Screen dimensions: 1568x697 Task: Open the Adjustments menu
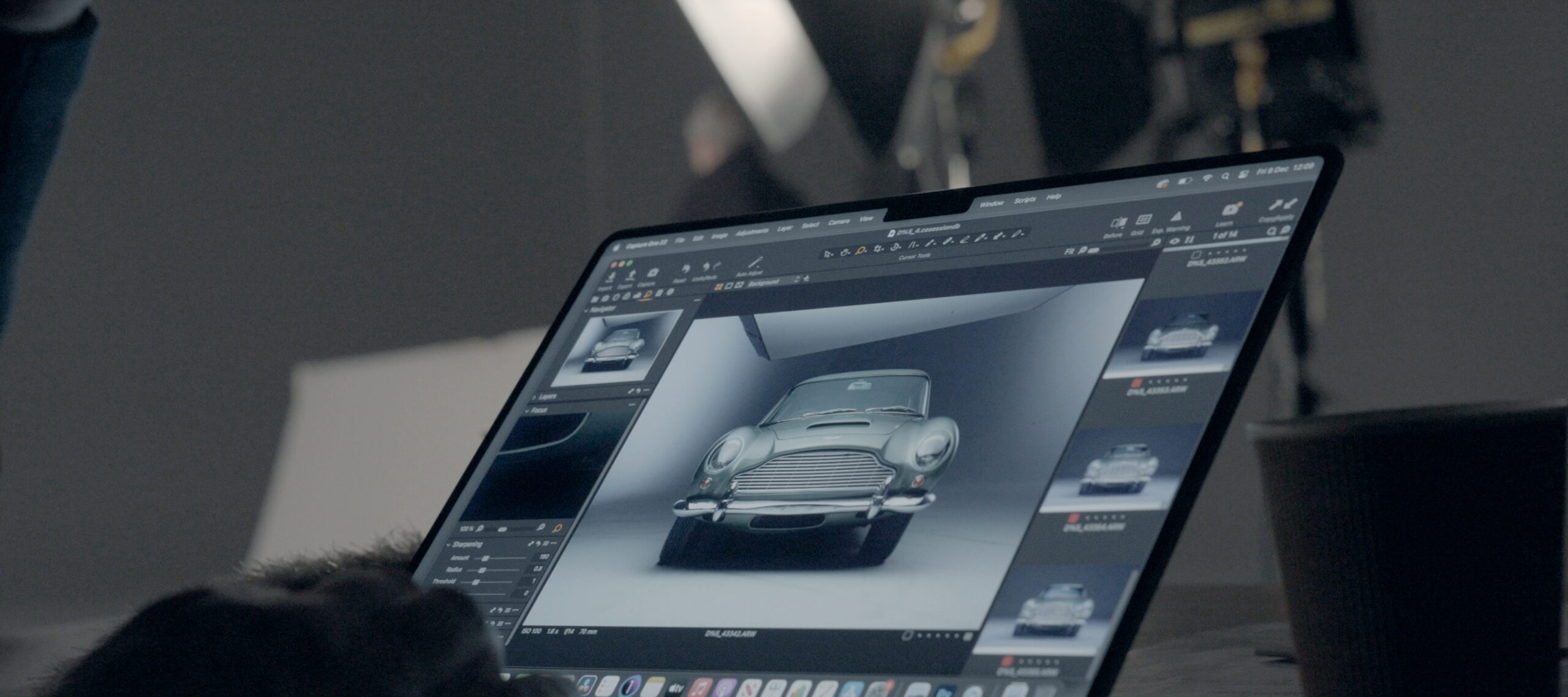pos(751,232)
